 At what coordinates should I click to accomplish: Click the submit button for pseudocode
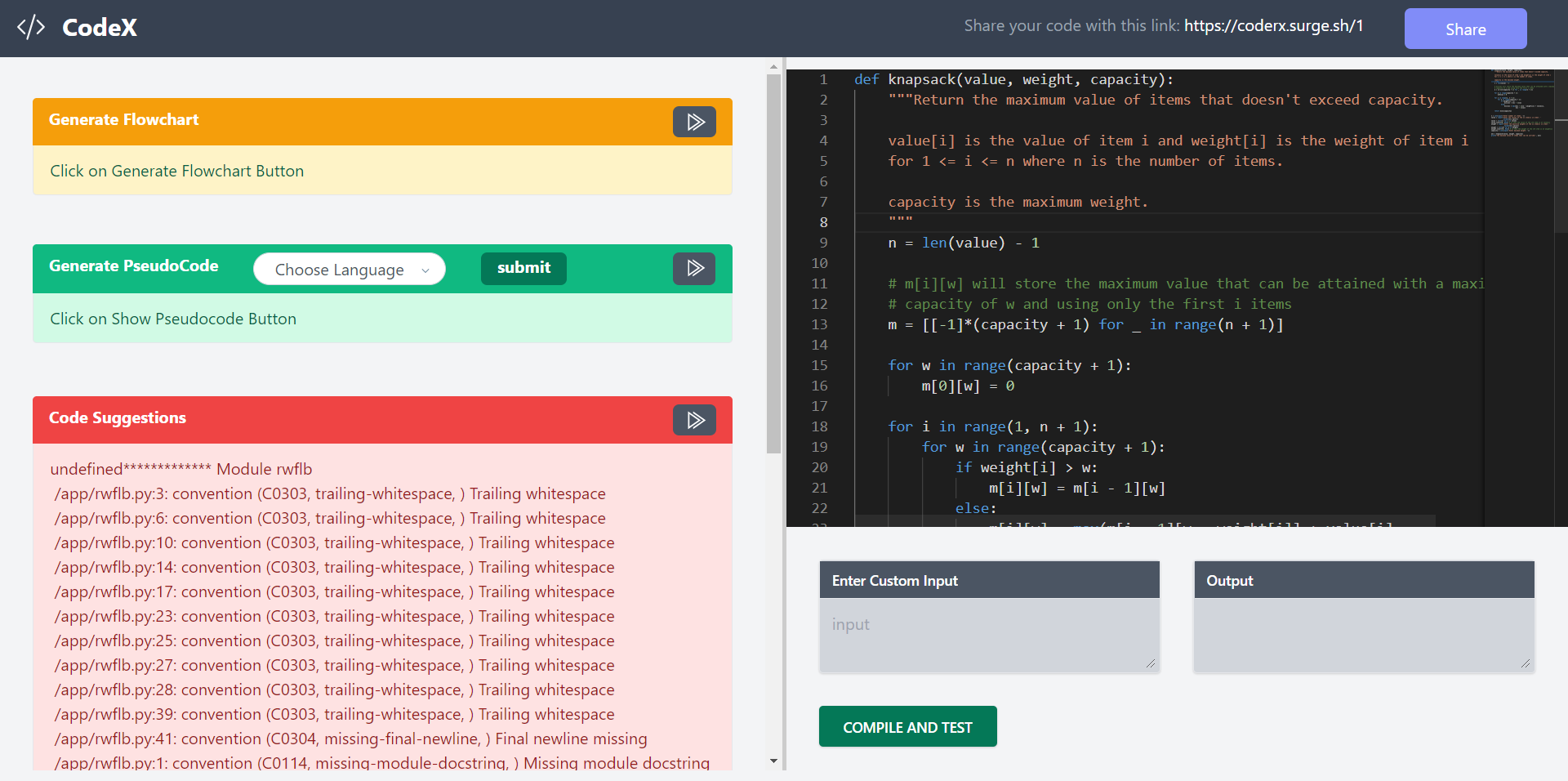523,268
